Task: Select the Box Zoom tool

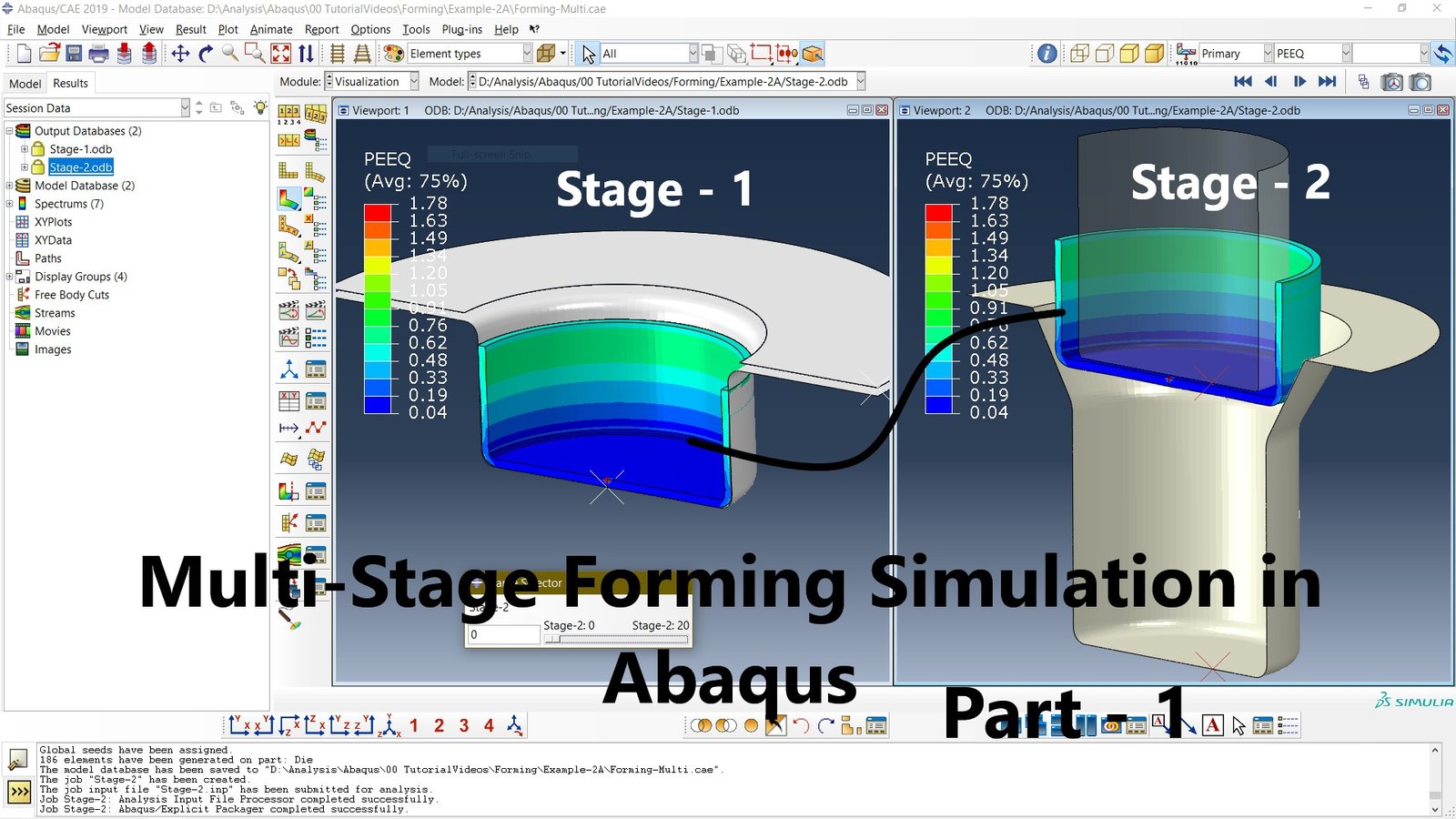Action: point(256,54)
